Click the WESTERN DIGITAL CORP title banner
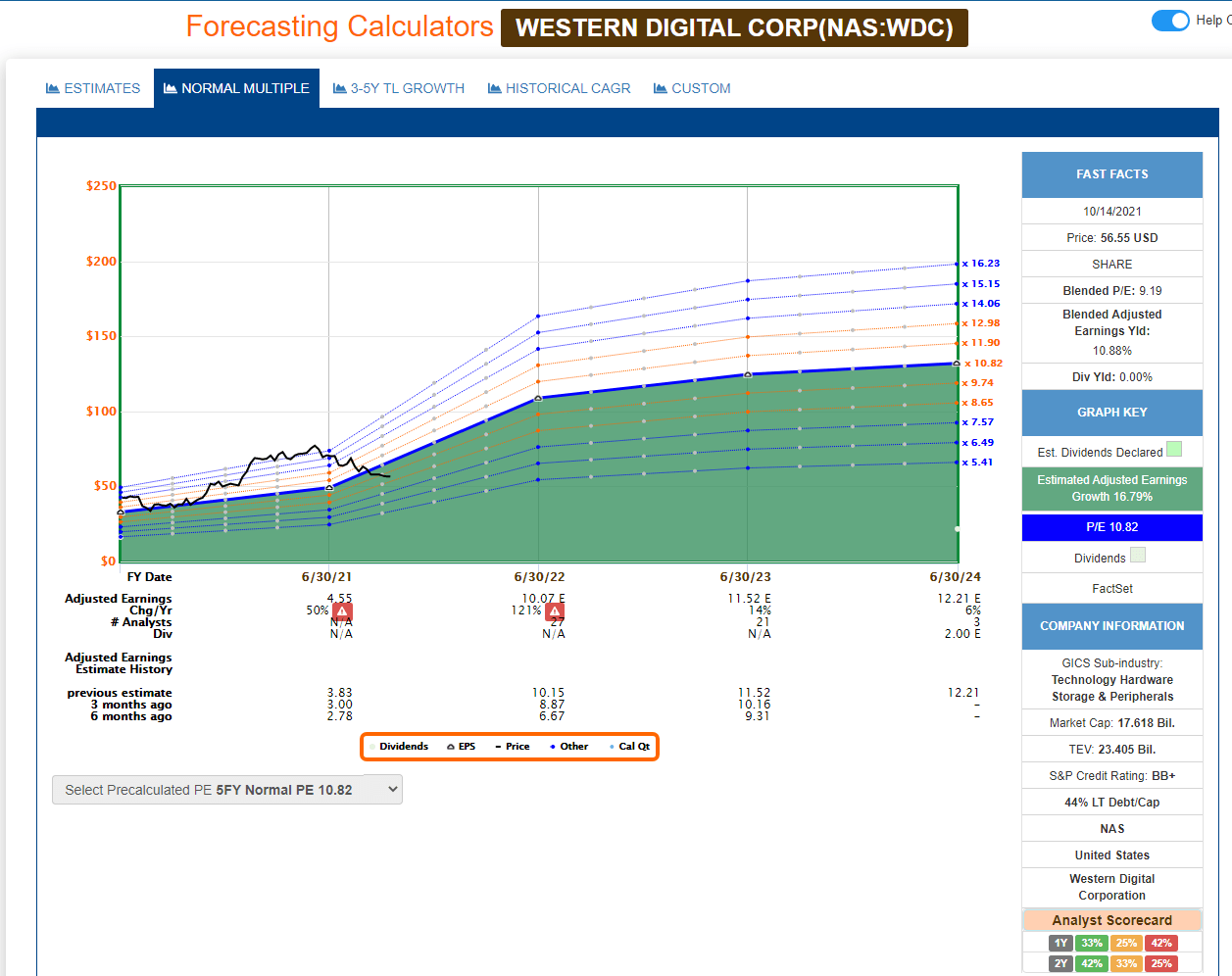The height and width of the screenshot is (976, 1232). [x=734, y=27]
